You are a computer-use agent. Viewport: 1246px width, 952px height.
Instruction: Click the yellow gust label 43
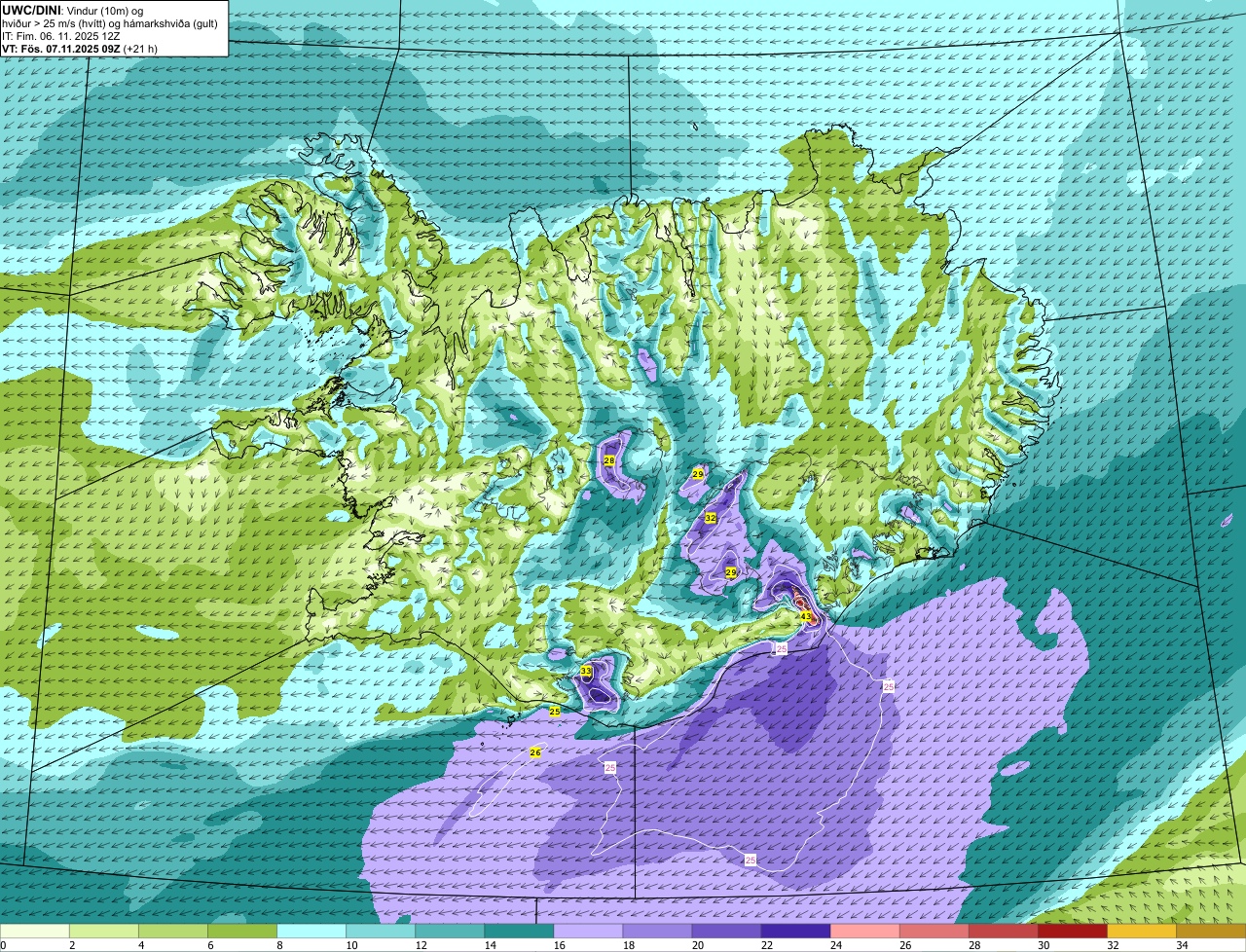point(806,616)
